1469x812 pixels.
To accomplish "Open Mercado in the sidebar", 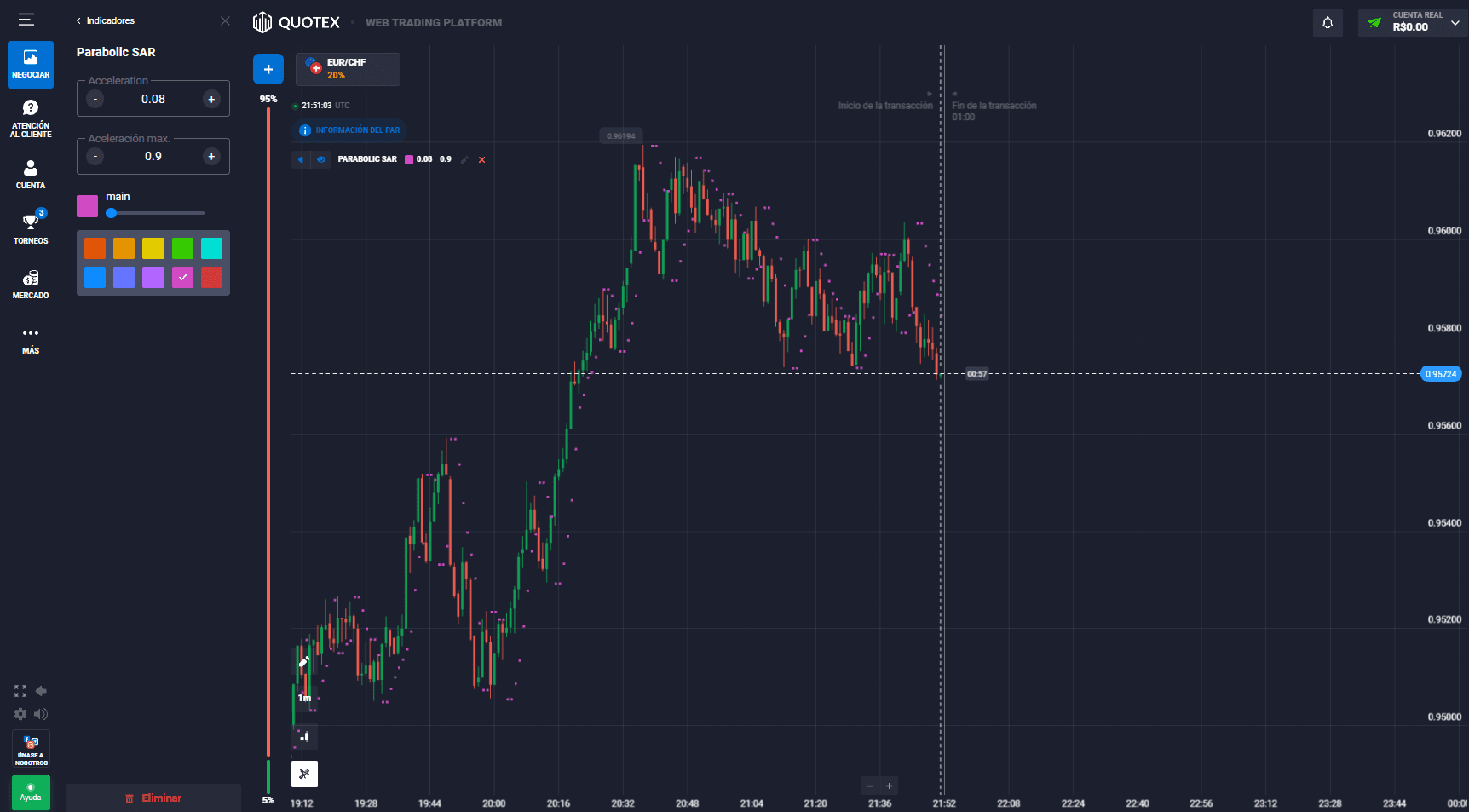I will (x=31, y=285).
